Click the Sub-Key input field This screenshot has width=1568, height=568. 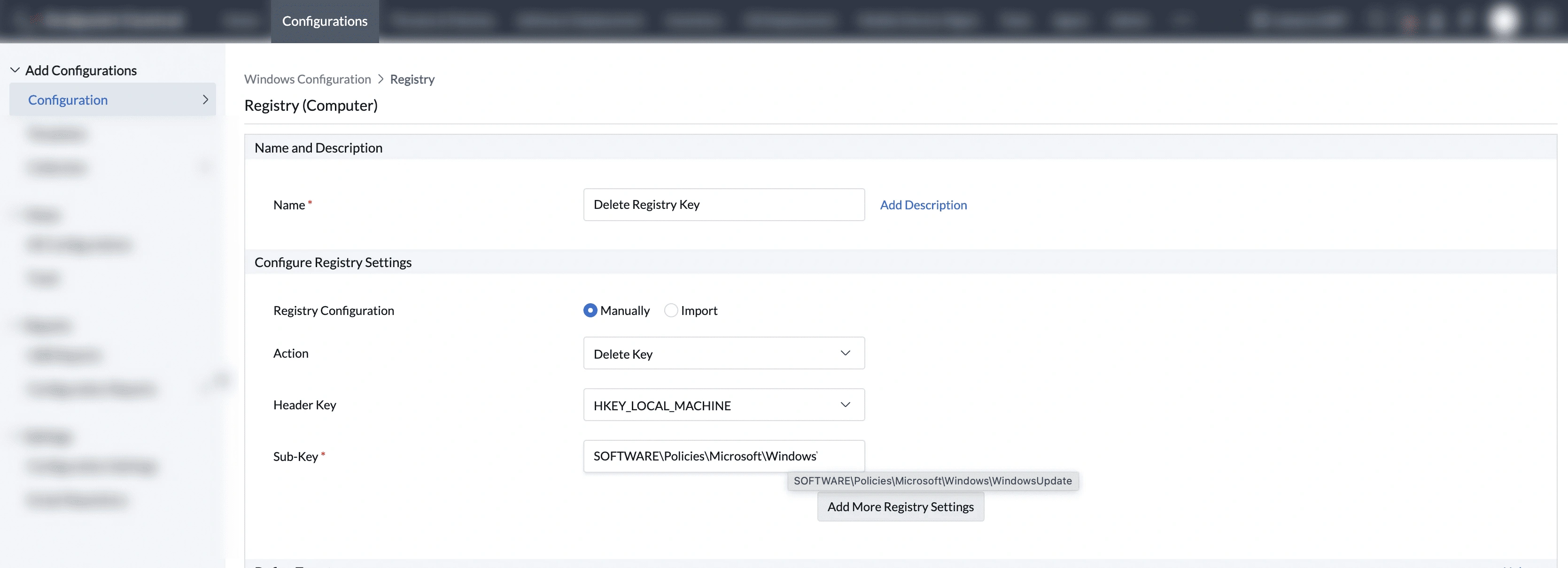(724, 456)
